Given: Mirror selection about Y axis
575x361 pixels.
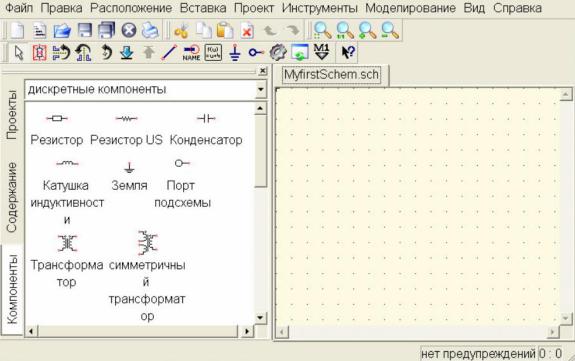Looking at the screenshot, I should pos(84,53).
